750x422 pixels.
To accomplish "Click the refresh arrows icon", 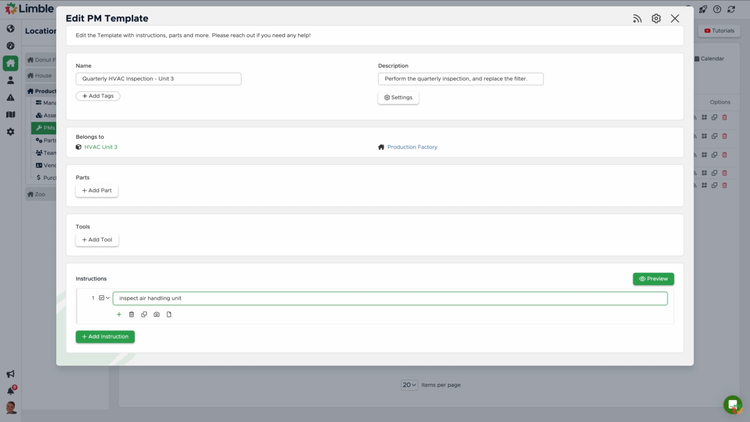I will pyautogui.click(x=731, y=9).
